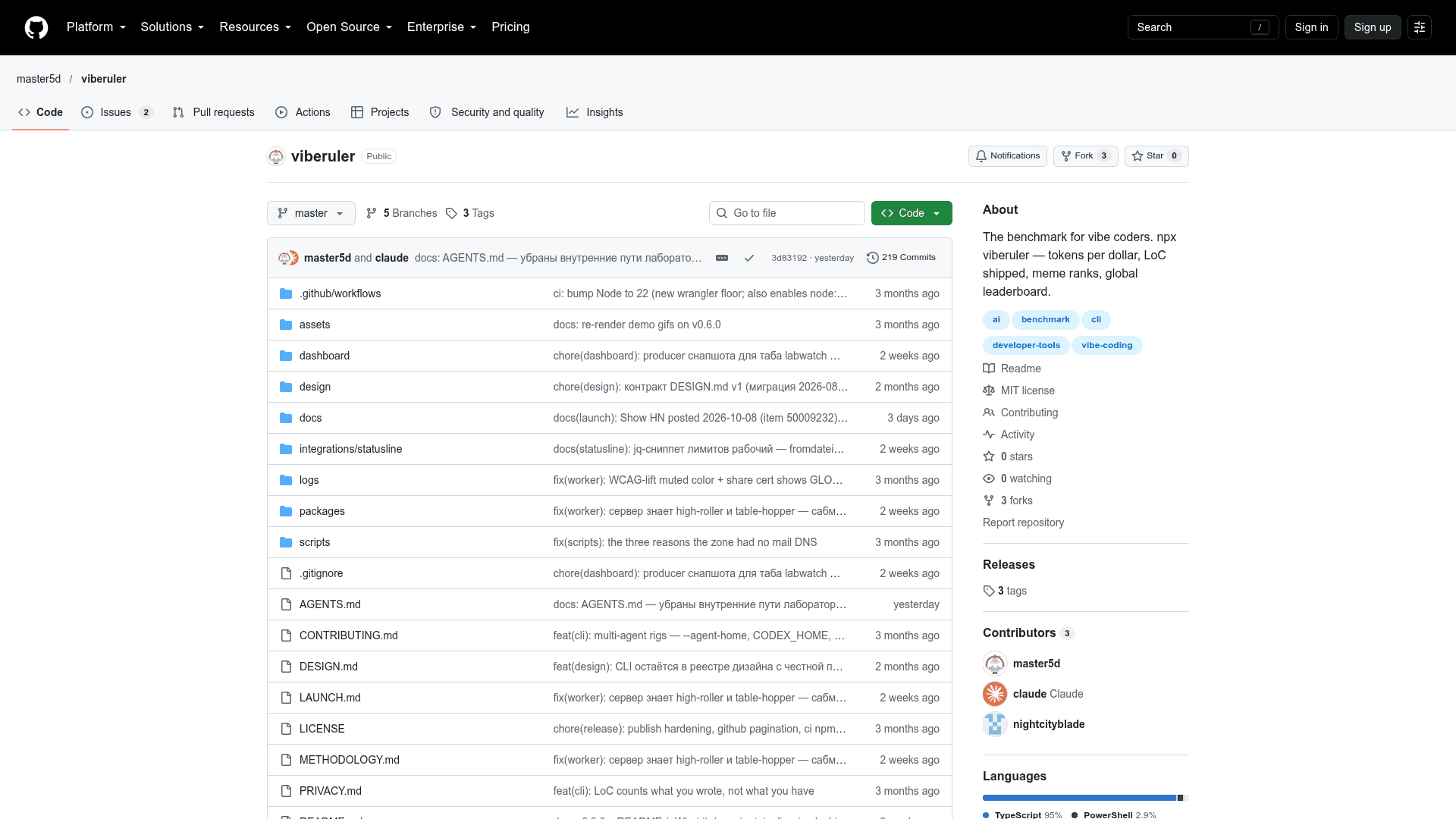Expand the green Code dropdown button
Image resolution: width=1456 pixels, height=819 pixels.
point(912,213)
